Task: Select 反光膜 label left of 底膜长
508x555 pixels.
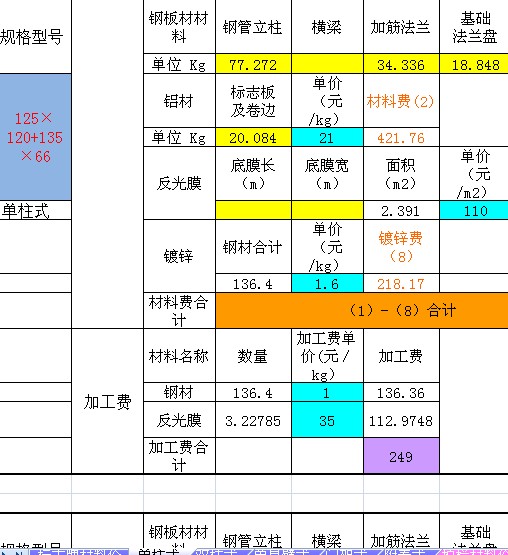Action: point(179,183)
